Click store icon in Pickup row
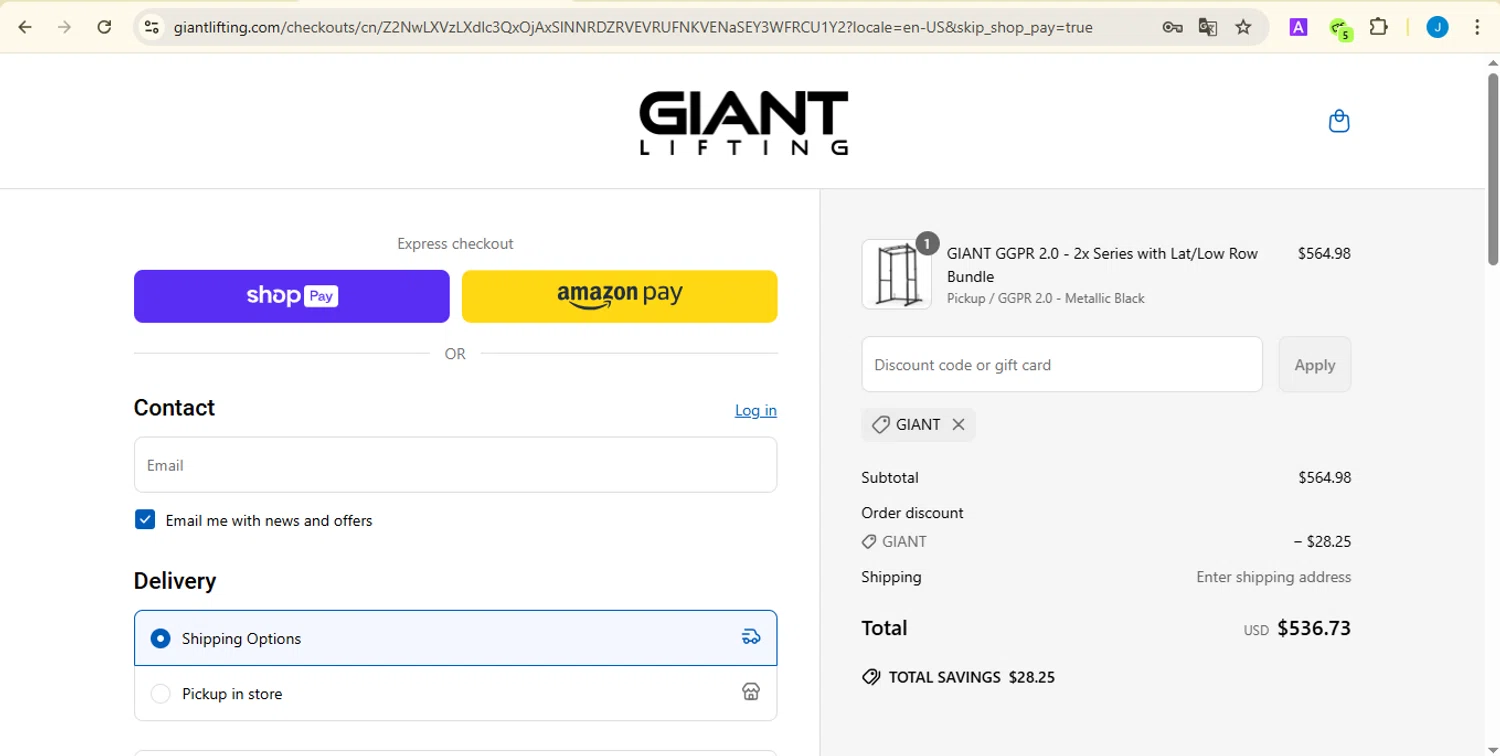 tap(751, 692)
